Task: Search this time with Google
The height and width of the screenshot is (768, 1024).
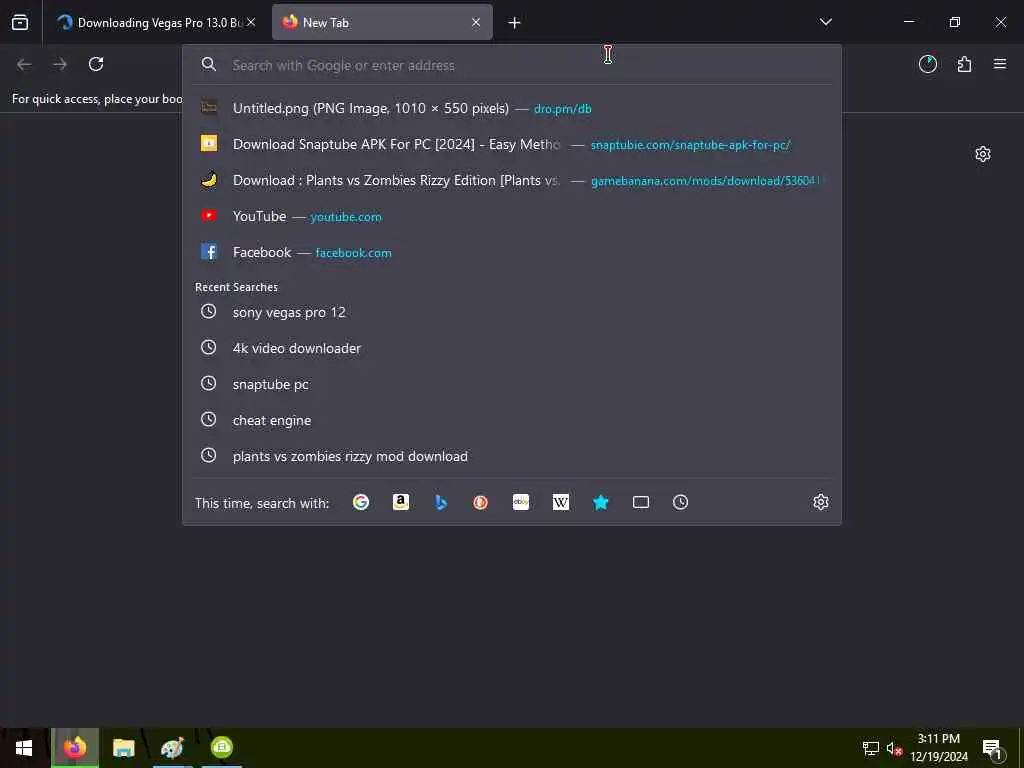Action: (361, 502)
